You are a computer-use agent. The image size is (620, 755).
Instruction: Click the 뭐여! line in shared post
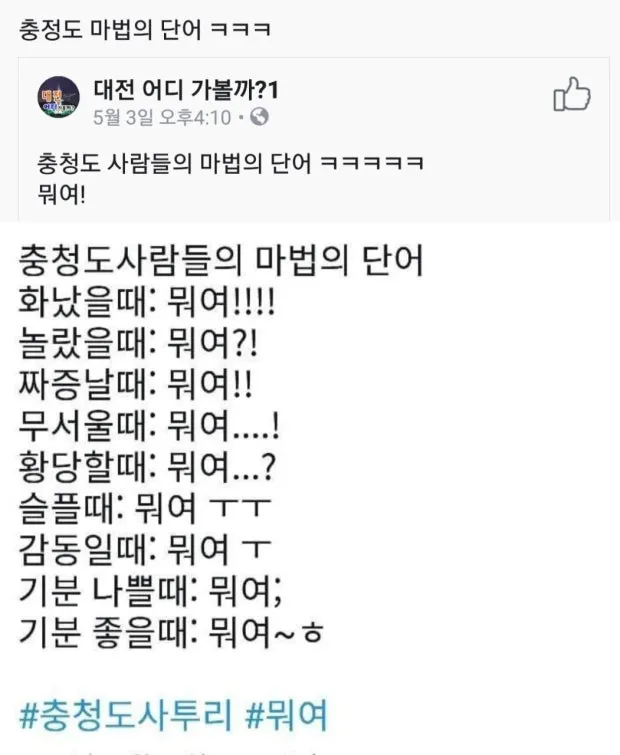click(x=62, y=195)
